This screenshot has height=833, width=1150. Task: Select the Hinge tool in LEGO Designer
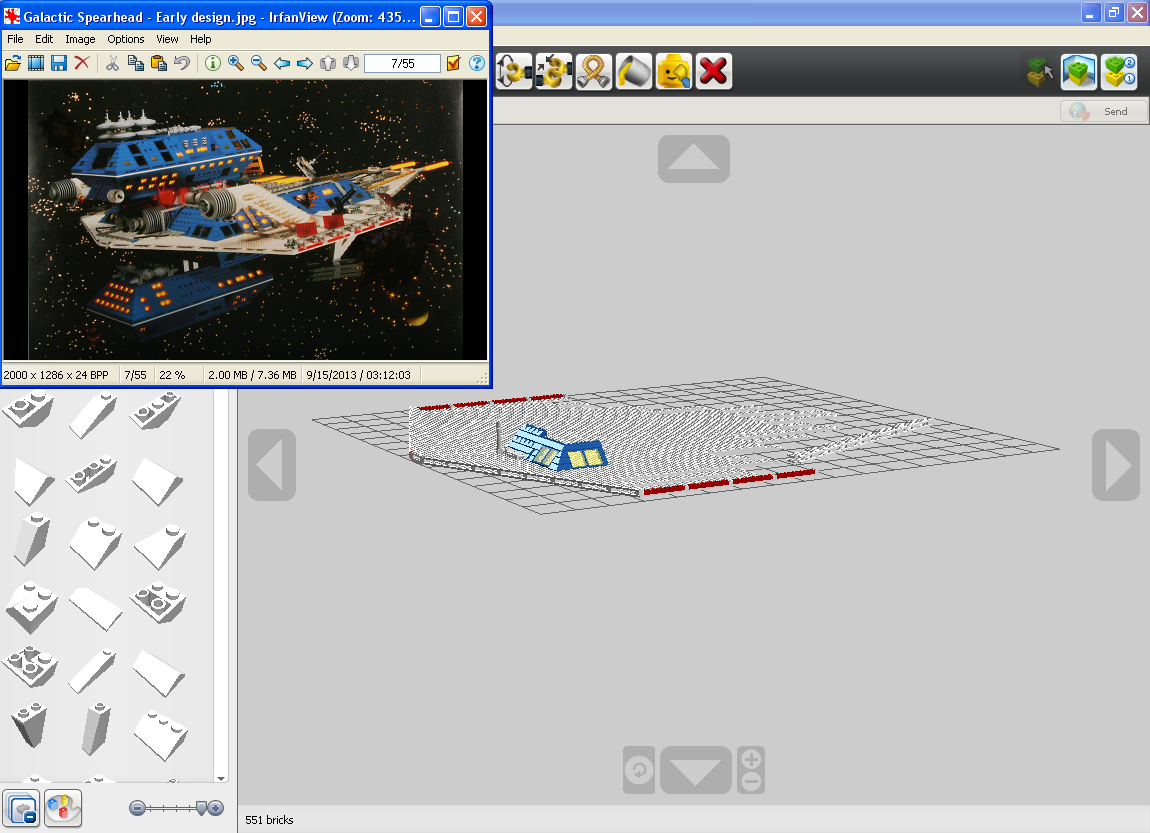(514, 71)
